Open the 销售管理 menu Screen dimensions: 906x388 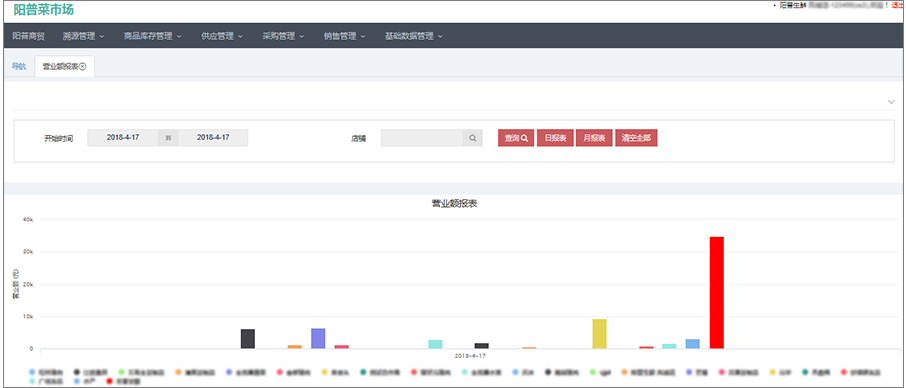(344, 36)
